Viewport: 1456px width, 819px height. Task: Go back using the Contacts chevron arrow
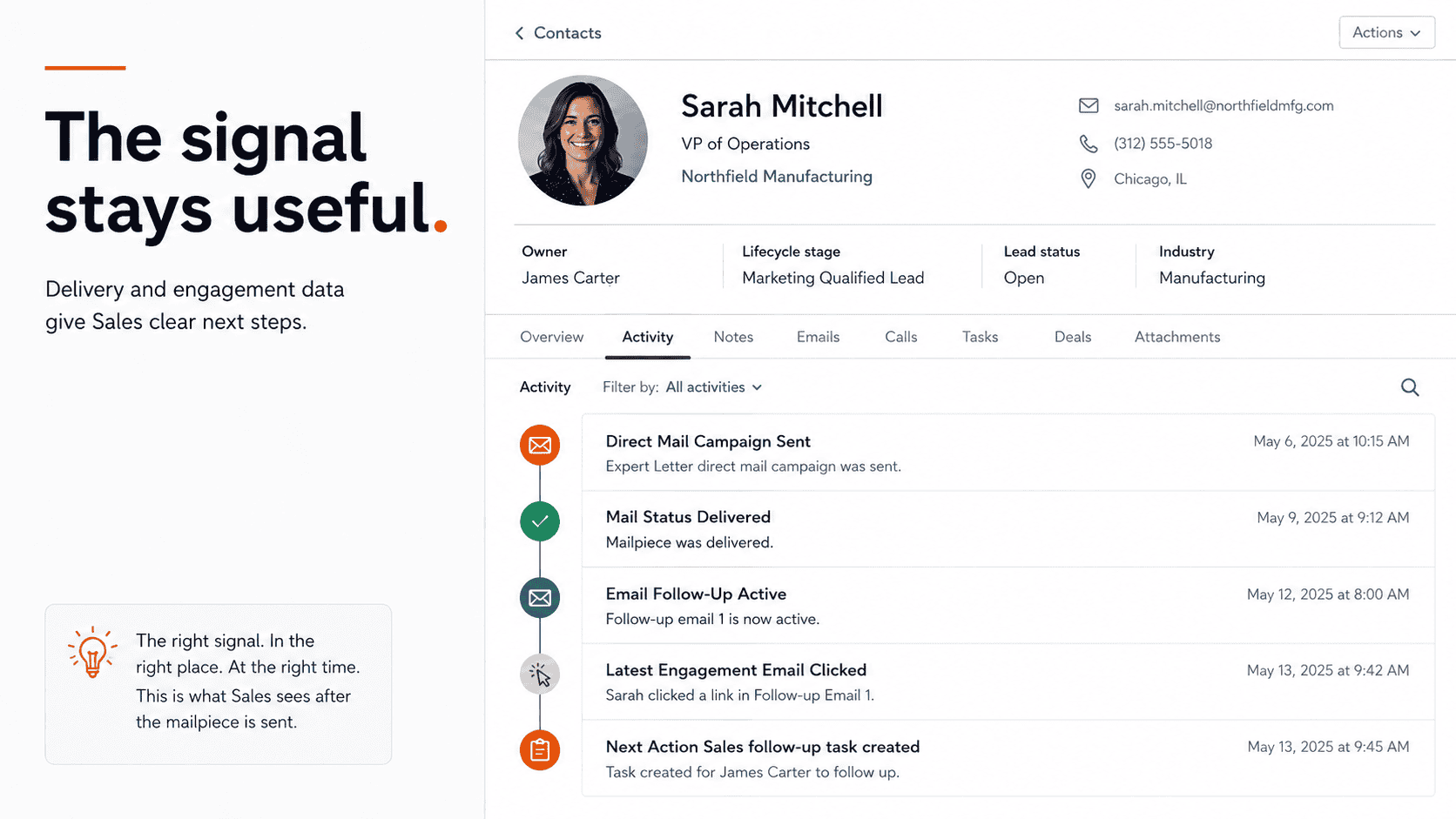(x=519, y=33)
